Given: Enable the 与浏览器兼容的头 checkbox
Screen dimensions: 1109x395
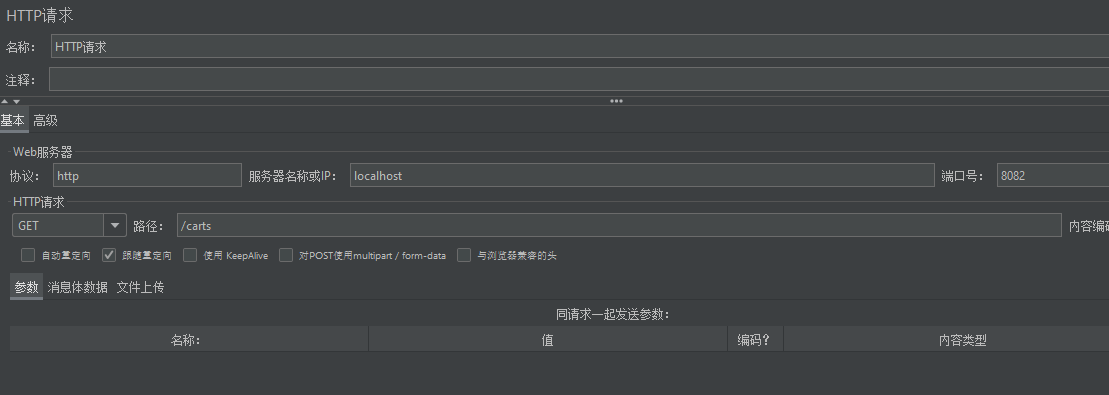Looking at the screenshot, I should (x=464, y=256).
